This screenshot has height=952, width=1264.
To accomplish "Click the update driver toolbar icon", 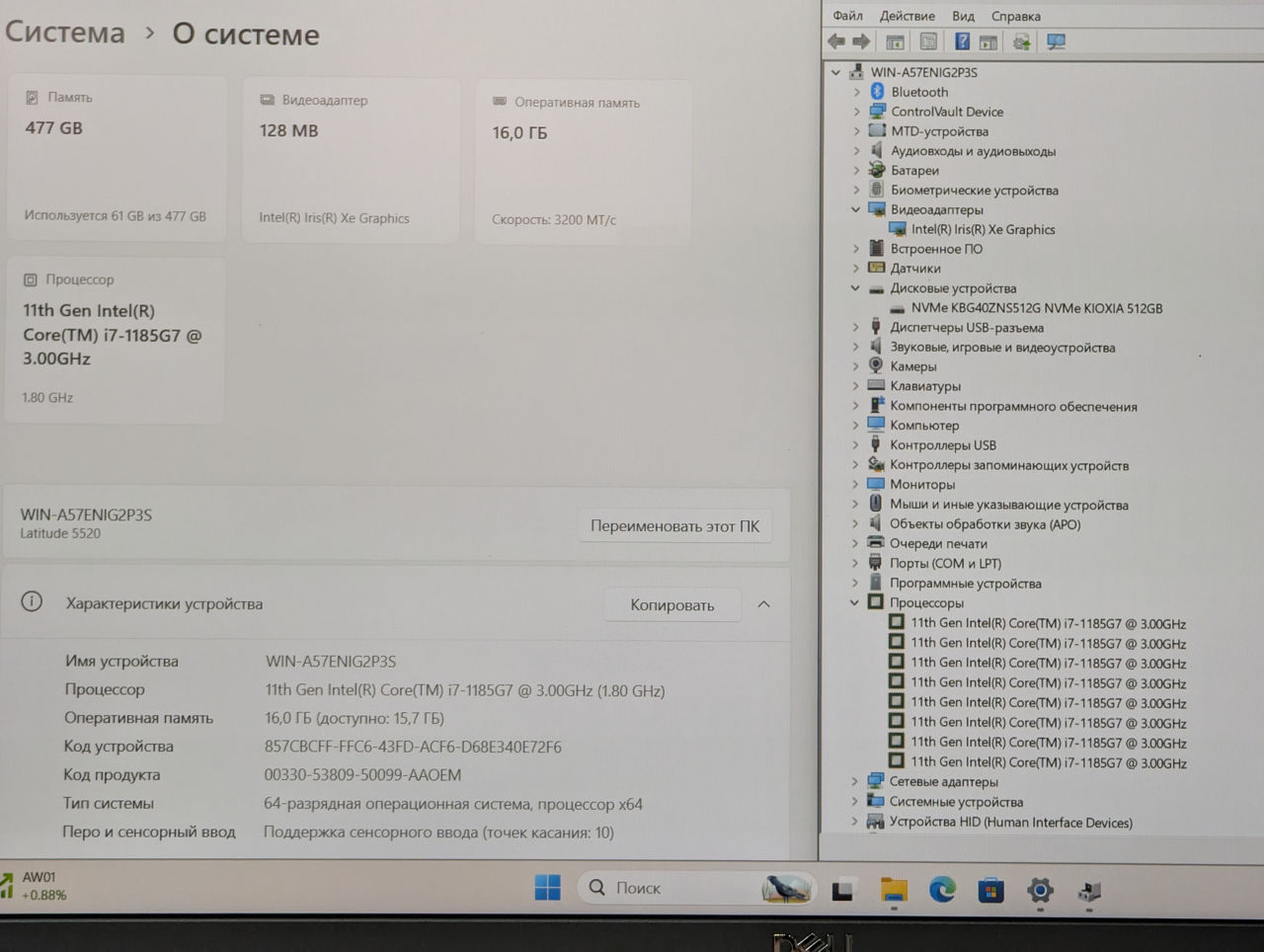I will point(1022,41).
